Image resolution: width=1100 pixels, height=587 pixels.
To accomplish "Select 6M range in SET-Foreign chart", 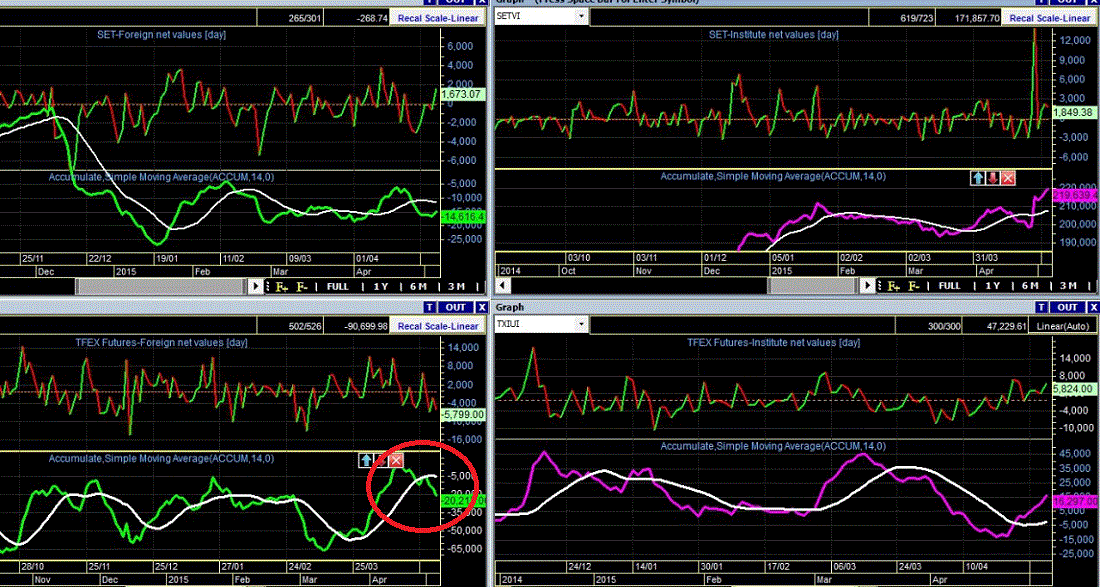I will [x=417, y=286].
